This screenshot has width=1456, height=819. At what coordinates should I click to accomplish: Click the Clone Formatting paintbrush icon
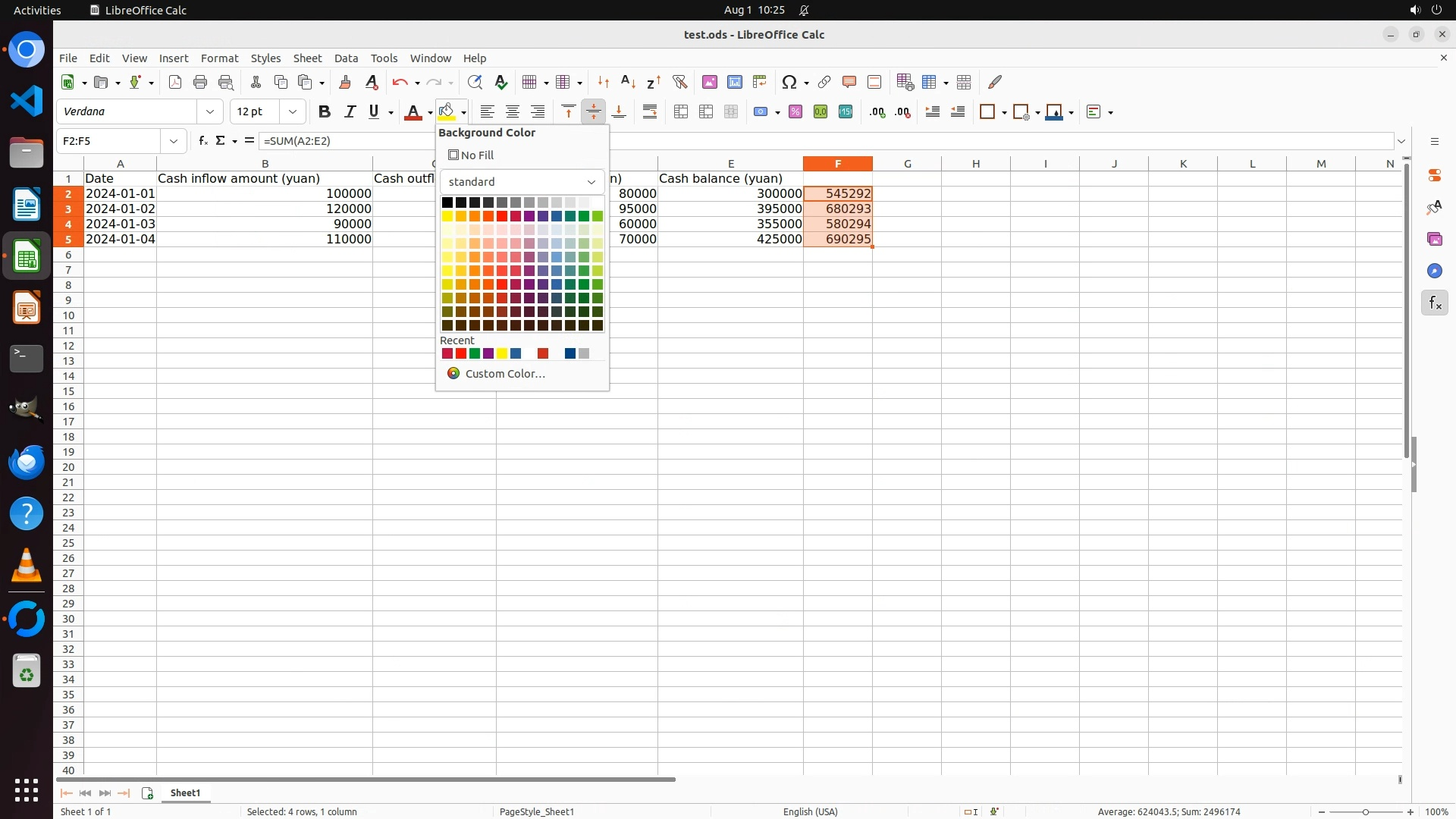pos(345,82)
